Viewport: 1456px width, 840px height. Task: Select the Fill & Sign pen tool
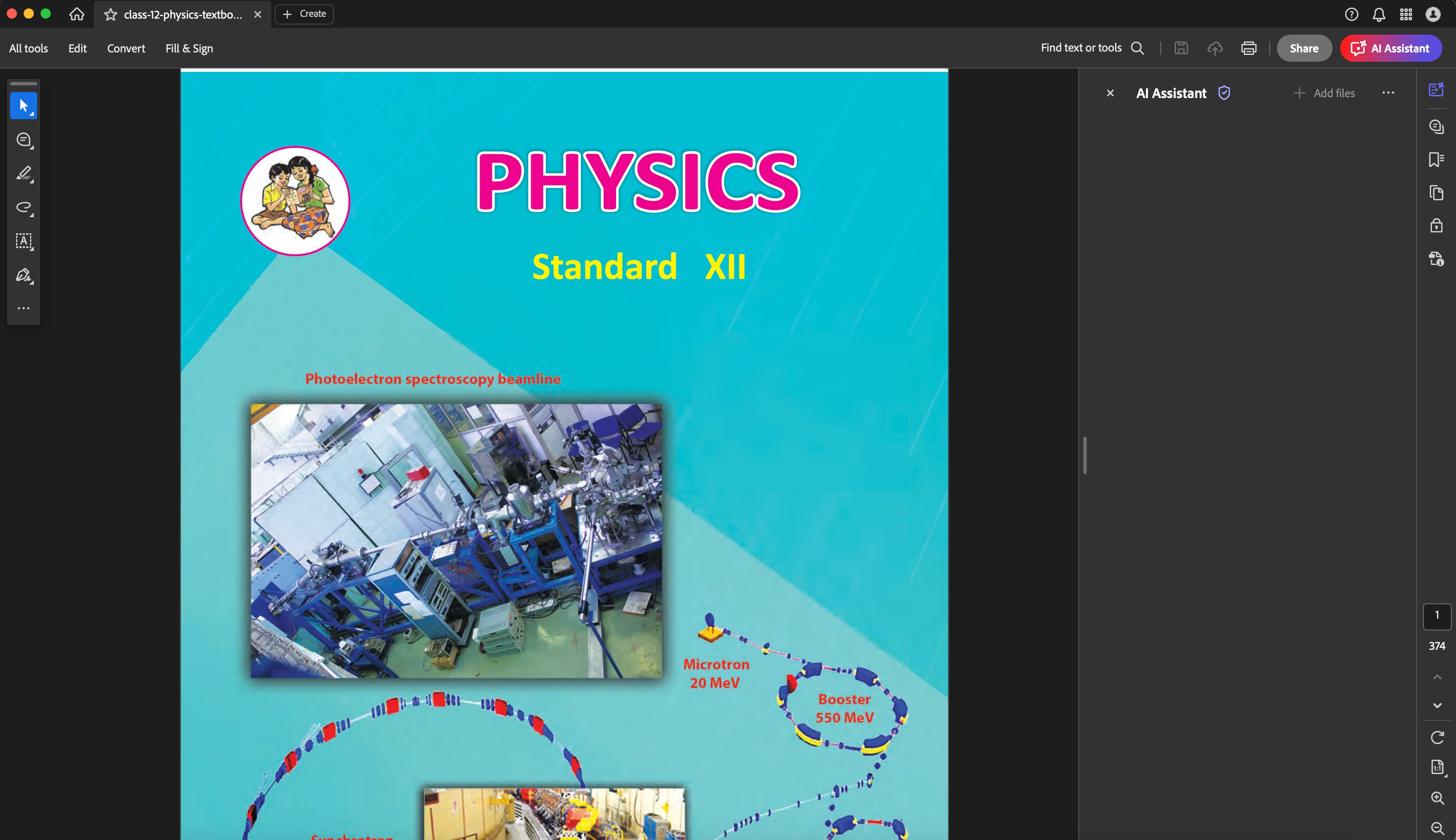point(23,275)
